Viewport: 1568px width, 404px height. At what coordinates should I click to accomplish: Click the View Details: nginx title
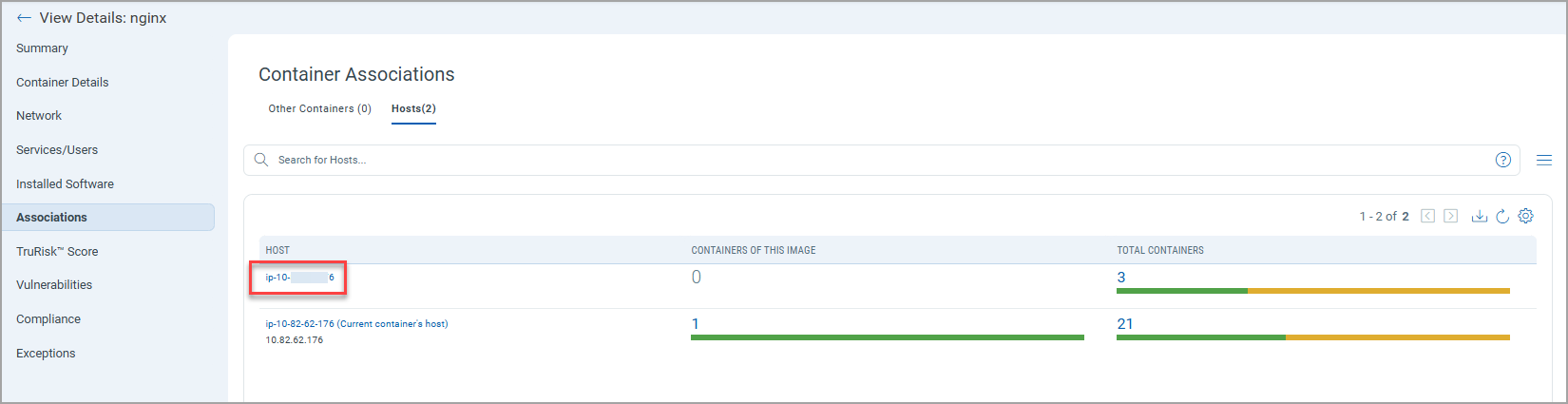(x=103, y=18)
